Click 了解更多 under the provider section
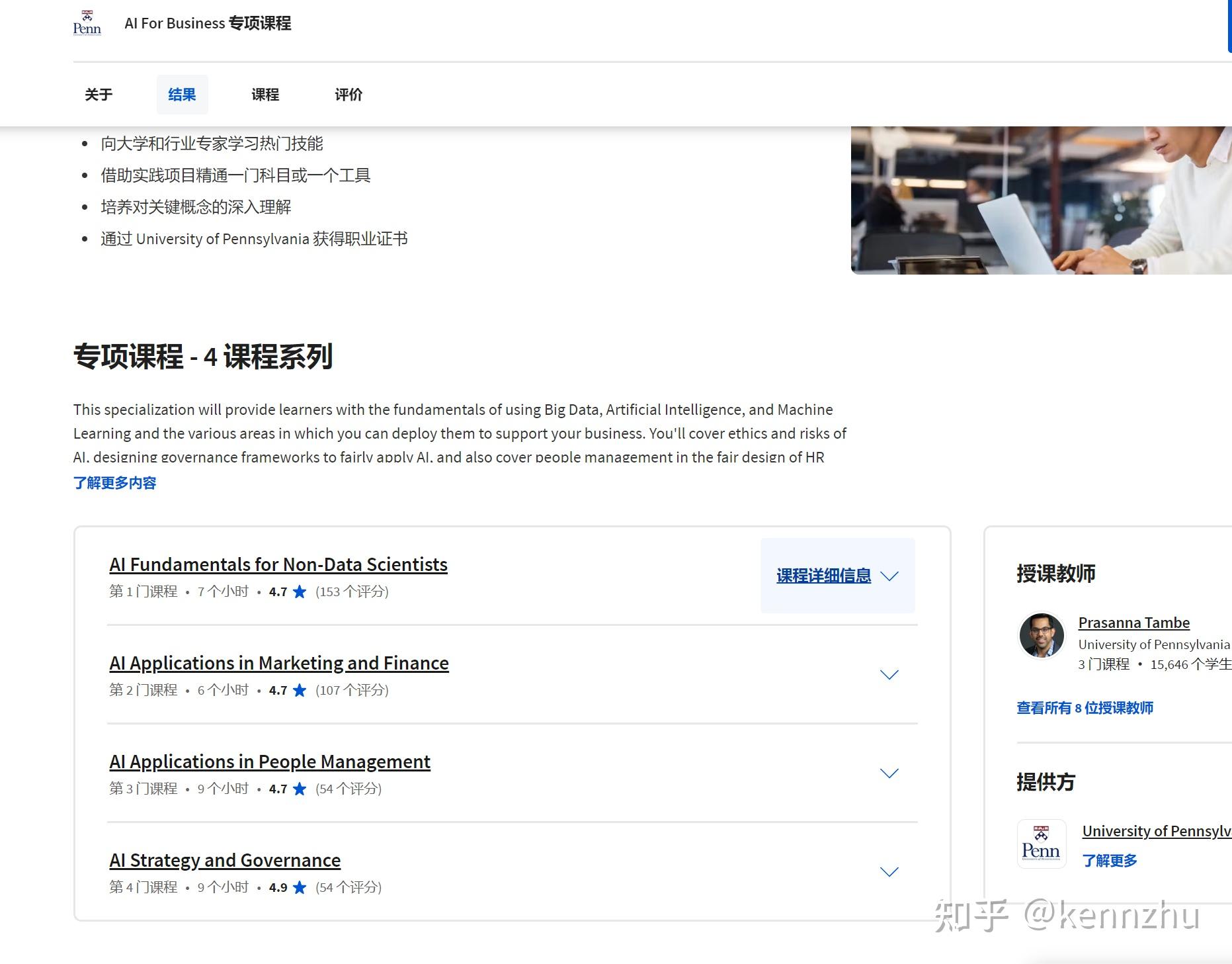This screenshot has width=1232, height=964. (x=1109, y=860)
